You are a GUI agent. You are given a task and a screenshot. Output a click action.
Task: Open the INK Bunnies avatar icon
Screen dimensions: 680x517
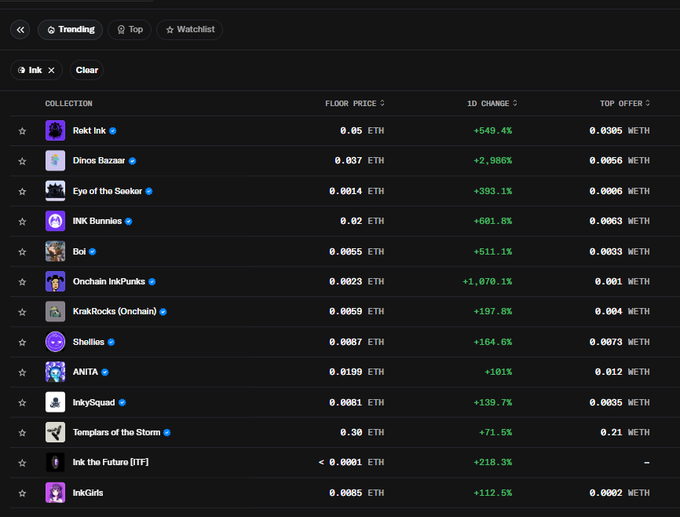click(x=55, y=221)
